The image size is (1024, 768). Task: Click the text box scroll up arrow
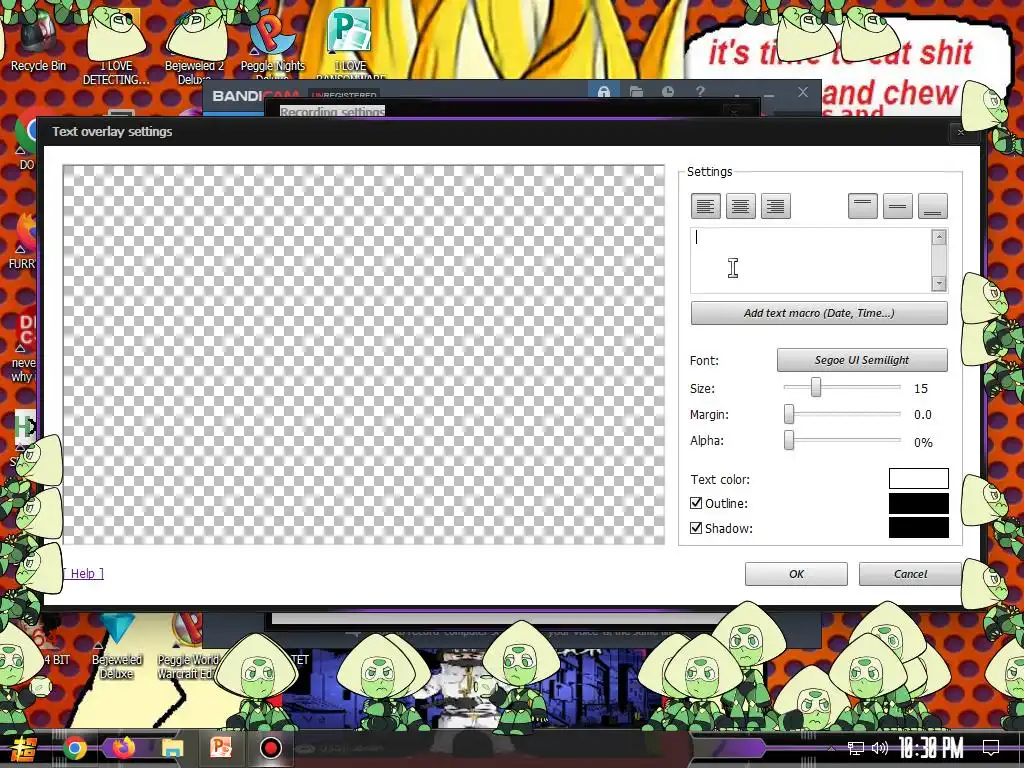point(939,236)
